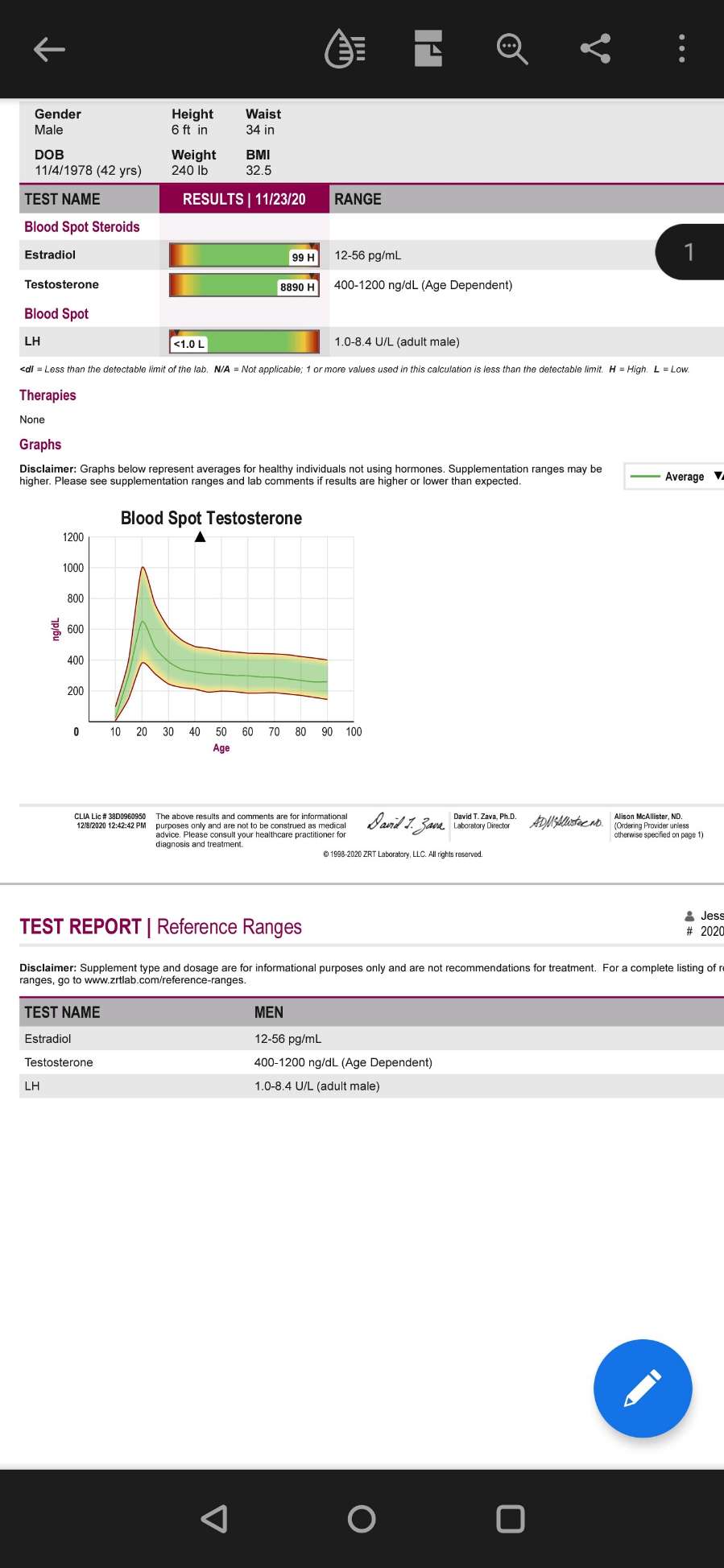Select the Blood Spot Steroids heading
Image resolution: width=724 pixels, height=1568 pixels.
pyautogui.click(x=82, y=227)
